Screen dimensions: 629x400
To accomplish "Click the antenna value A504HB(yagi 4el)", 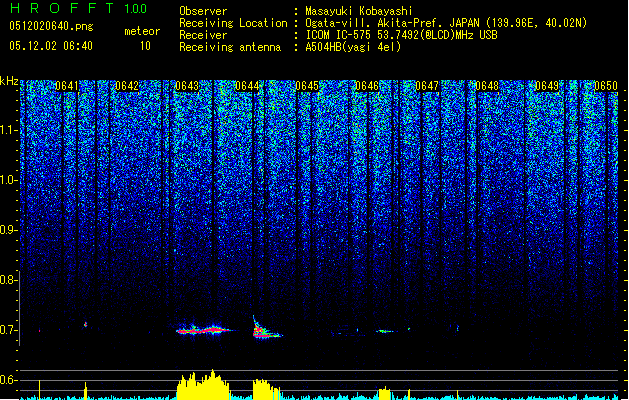I will tap(353, 47).
